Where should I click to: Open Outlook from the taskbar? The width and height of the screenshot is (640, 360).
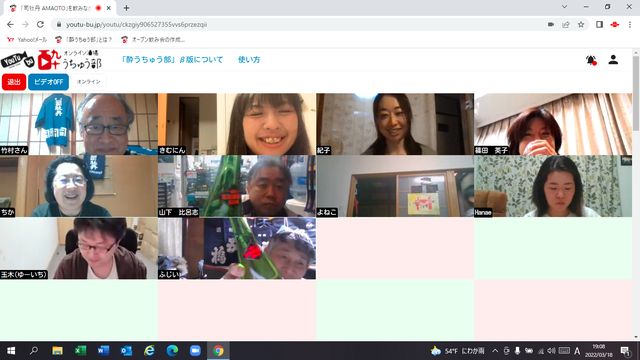(x=126, y=351)
